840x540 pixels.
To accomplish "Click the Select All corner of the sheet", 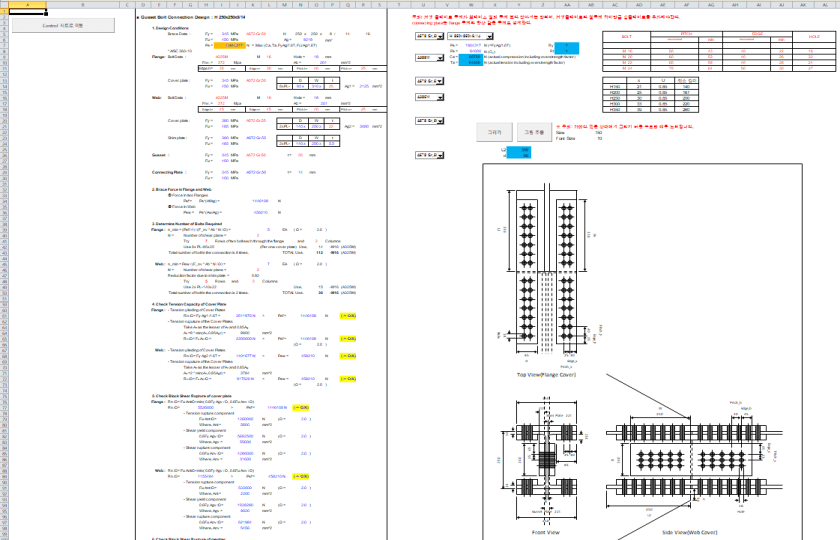I will pyautogui.click(x=3, y=3).
